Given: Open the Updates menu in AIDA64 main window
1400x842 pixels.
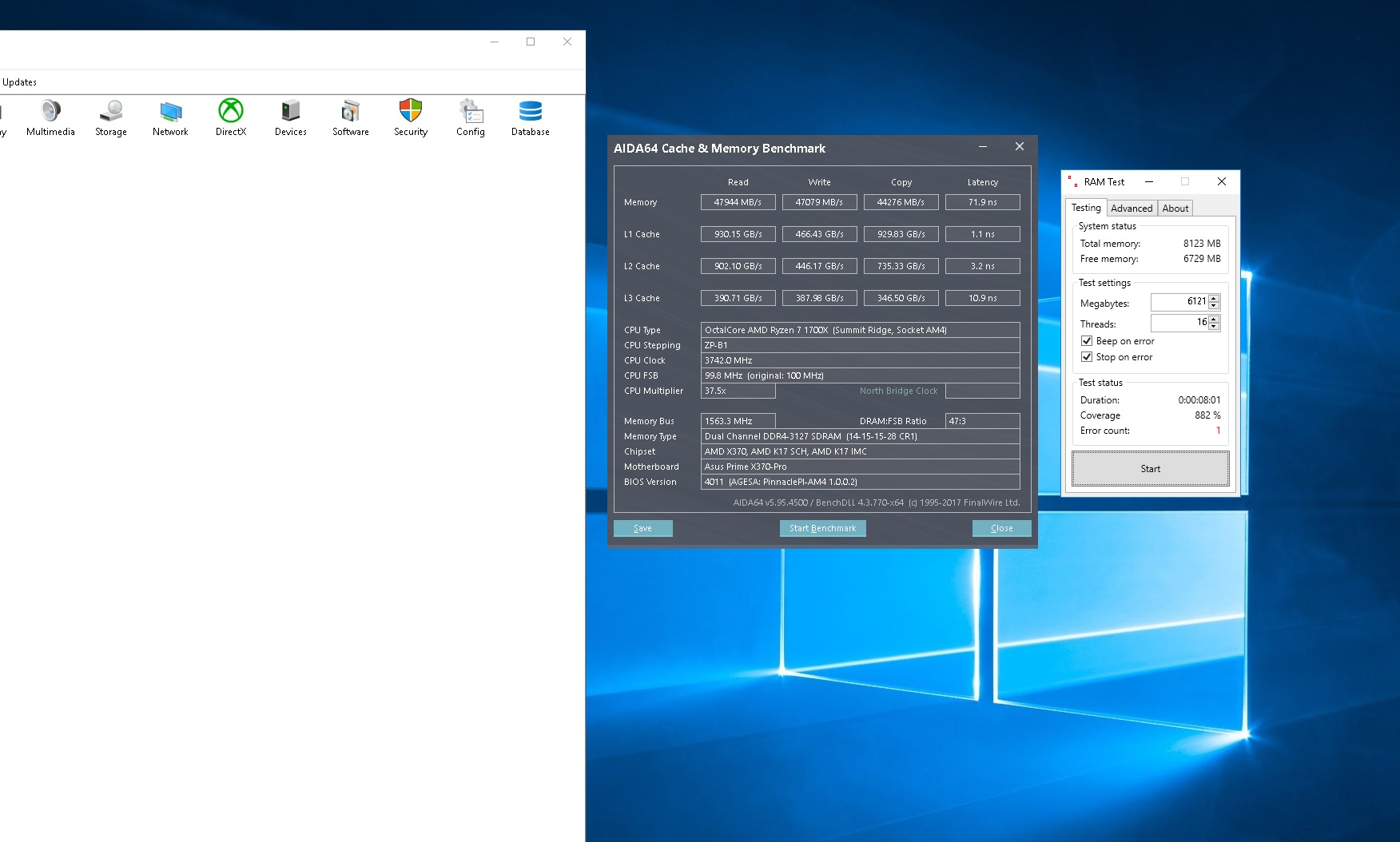Looking at the screenshot, I should pos(19,82).
